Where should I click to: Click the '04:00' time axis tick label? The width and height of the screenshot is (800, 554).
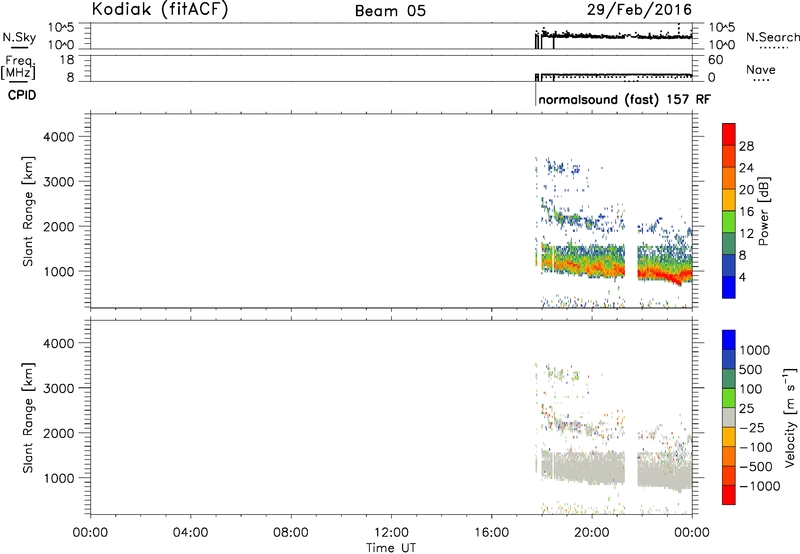click(190, 533)
